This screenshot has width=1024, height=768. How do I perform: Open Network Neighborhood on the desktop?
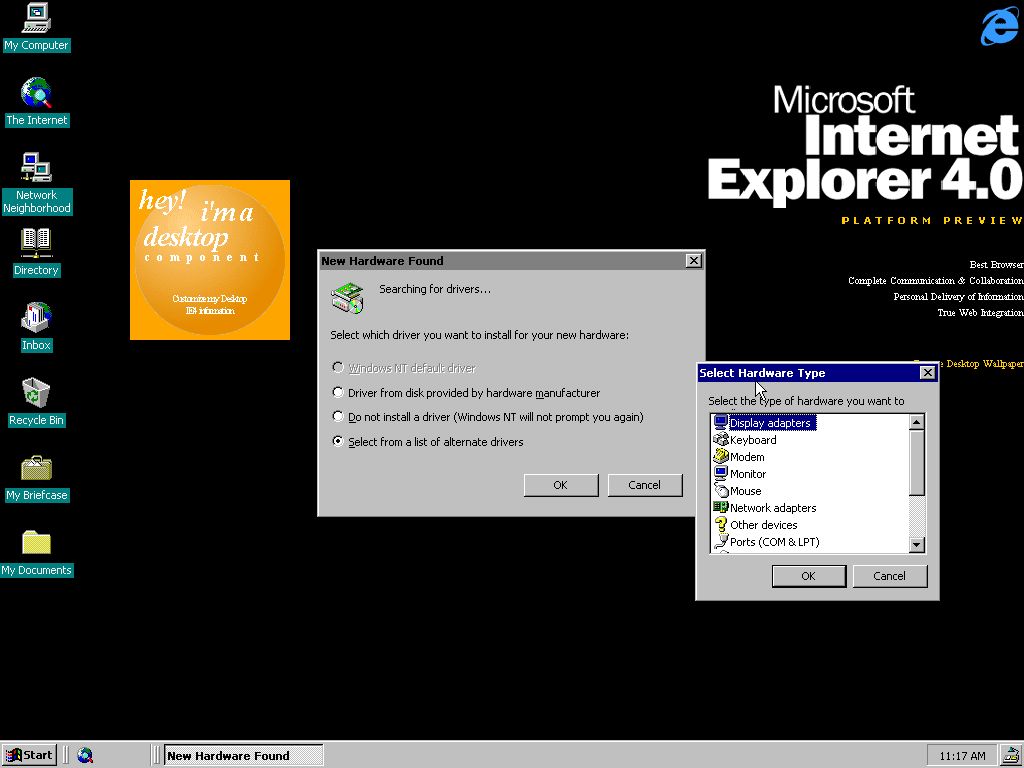(x=37, y=170)
